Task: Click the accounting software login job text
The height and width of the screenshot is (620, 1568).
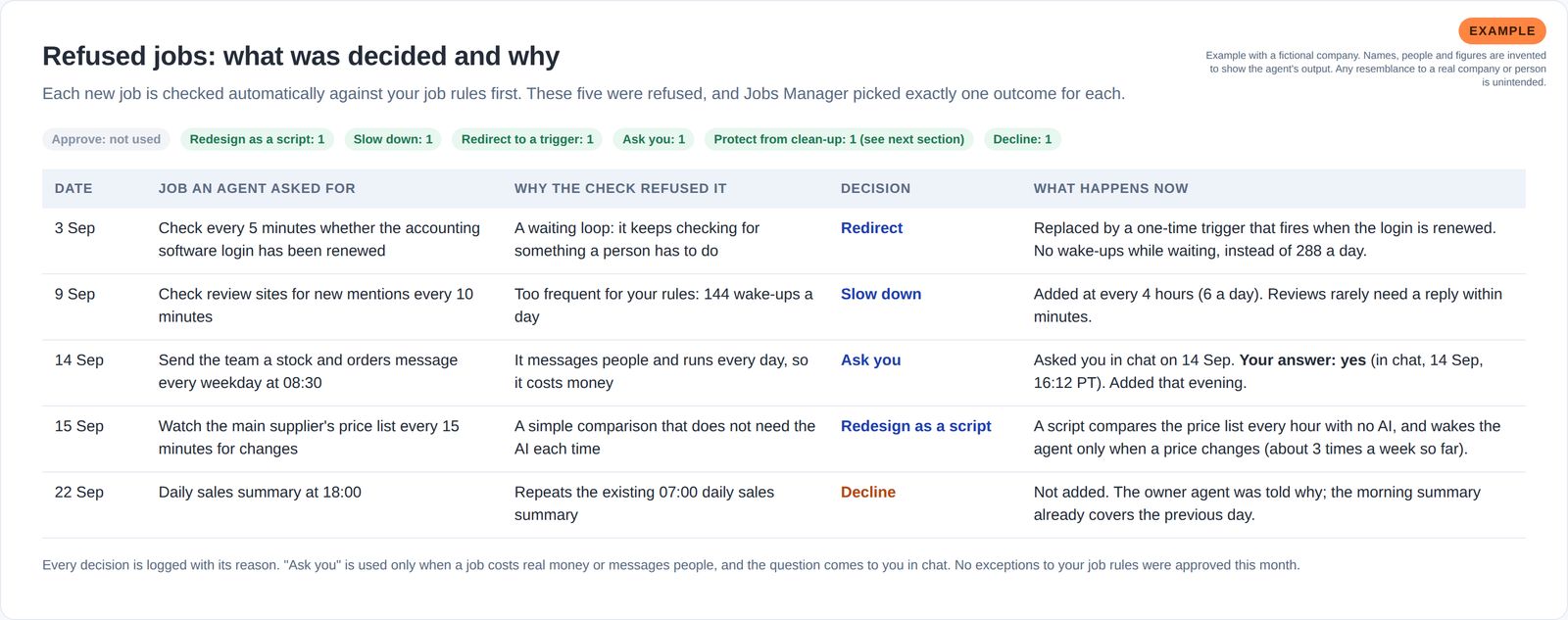Action: (x=319, y=239)
